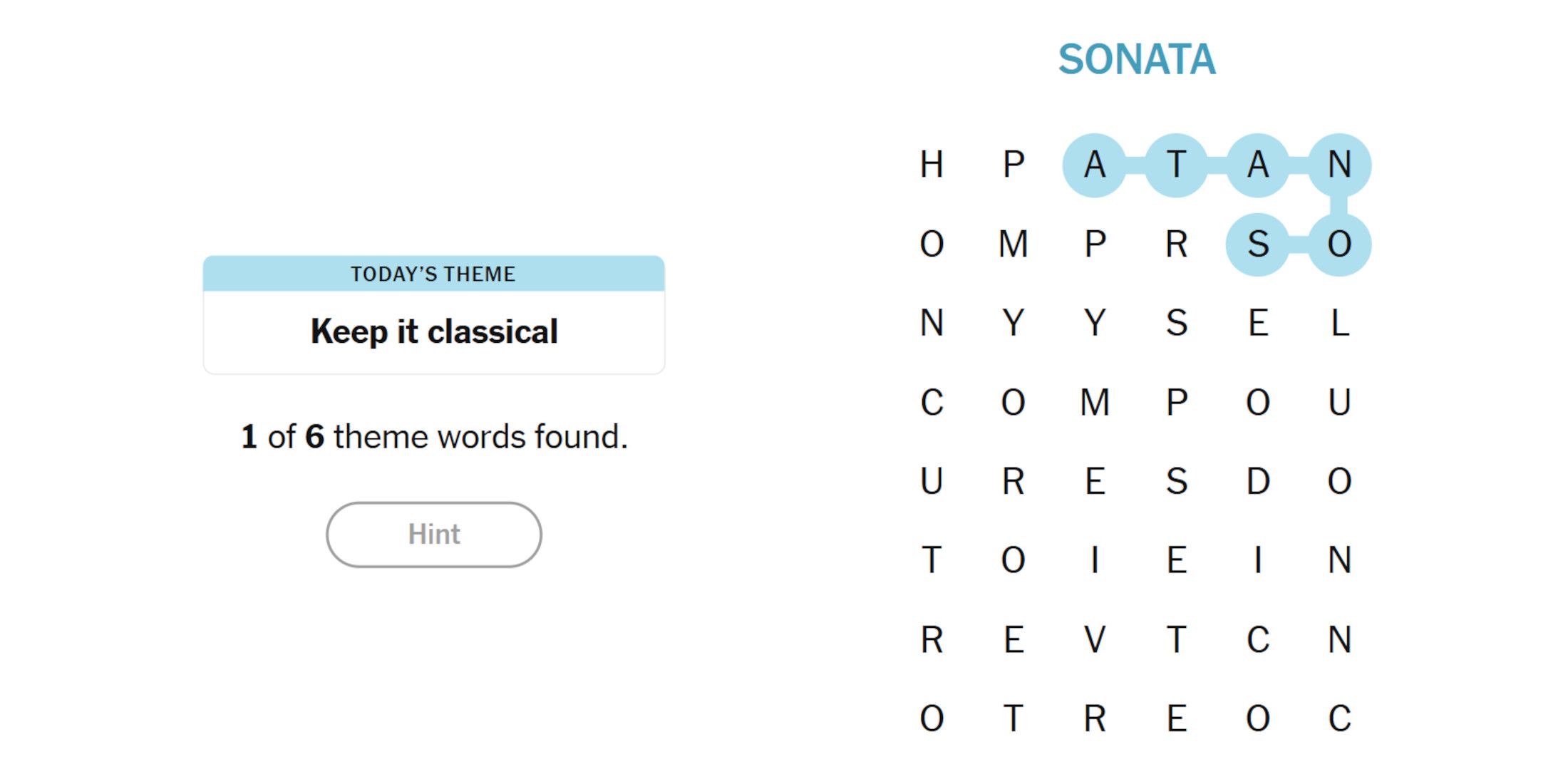The image size is (1568, 784).
Task: Click the "Keep it classical" theme text
Action: tap(433, 331)
